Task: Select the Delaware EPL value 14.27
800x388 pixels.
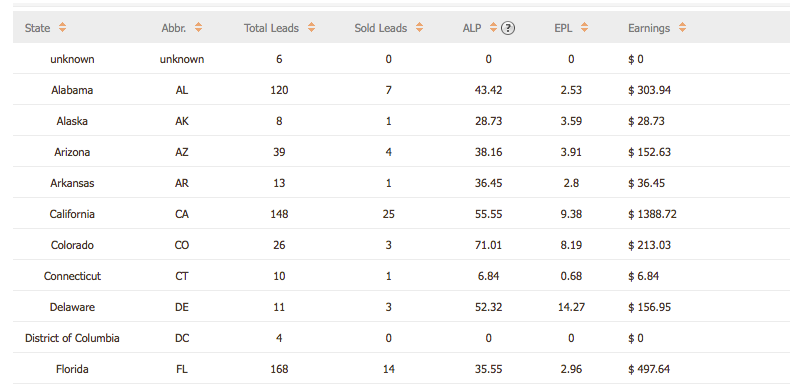Action: coord(571,307)
